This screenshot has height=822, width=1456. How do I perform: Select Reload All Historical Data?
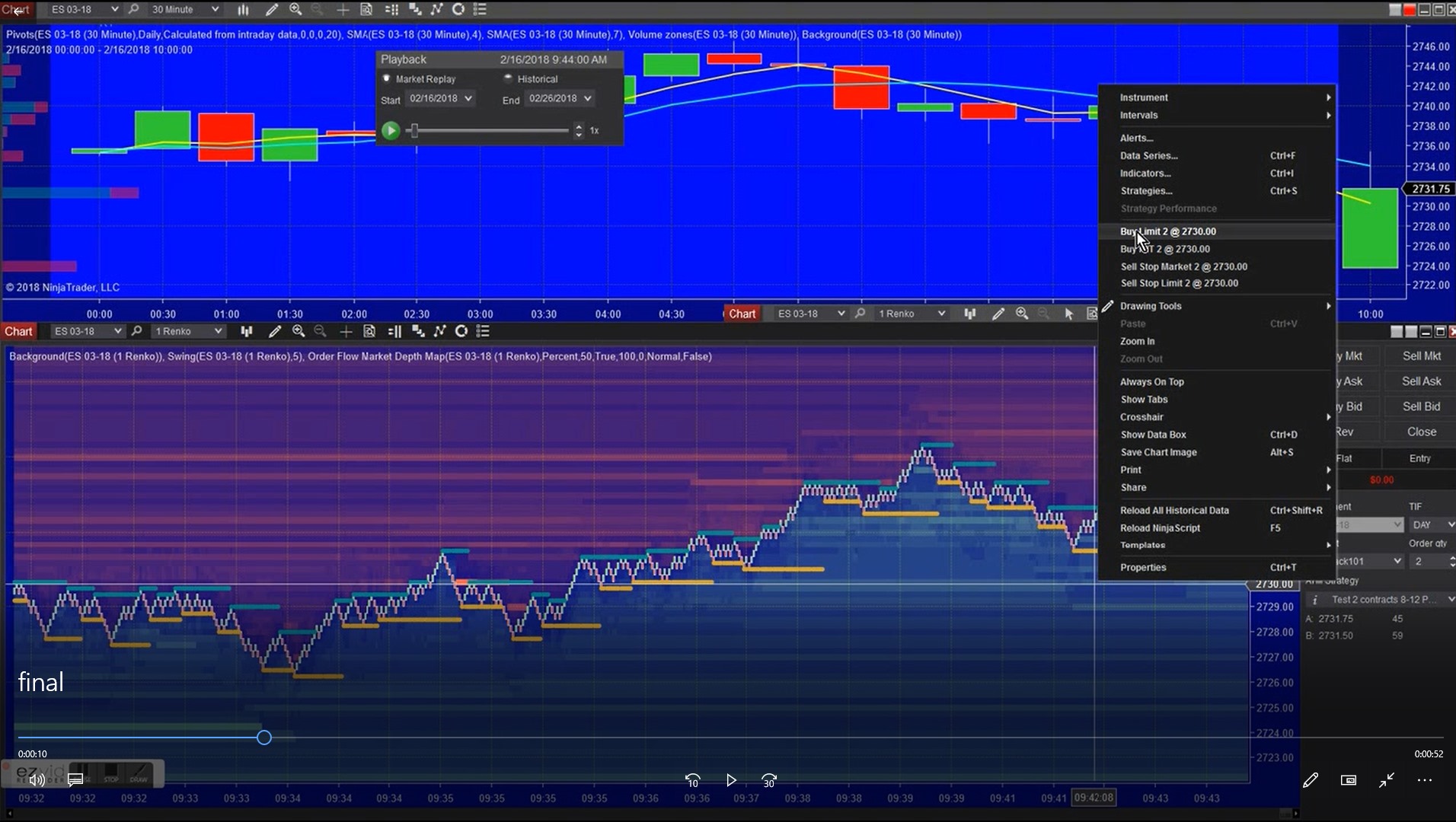click(x=1216, y=510)
